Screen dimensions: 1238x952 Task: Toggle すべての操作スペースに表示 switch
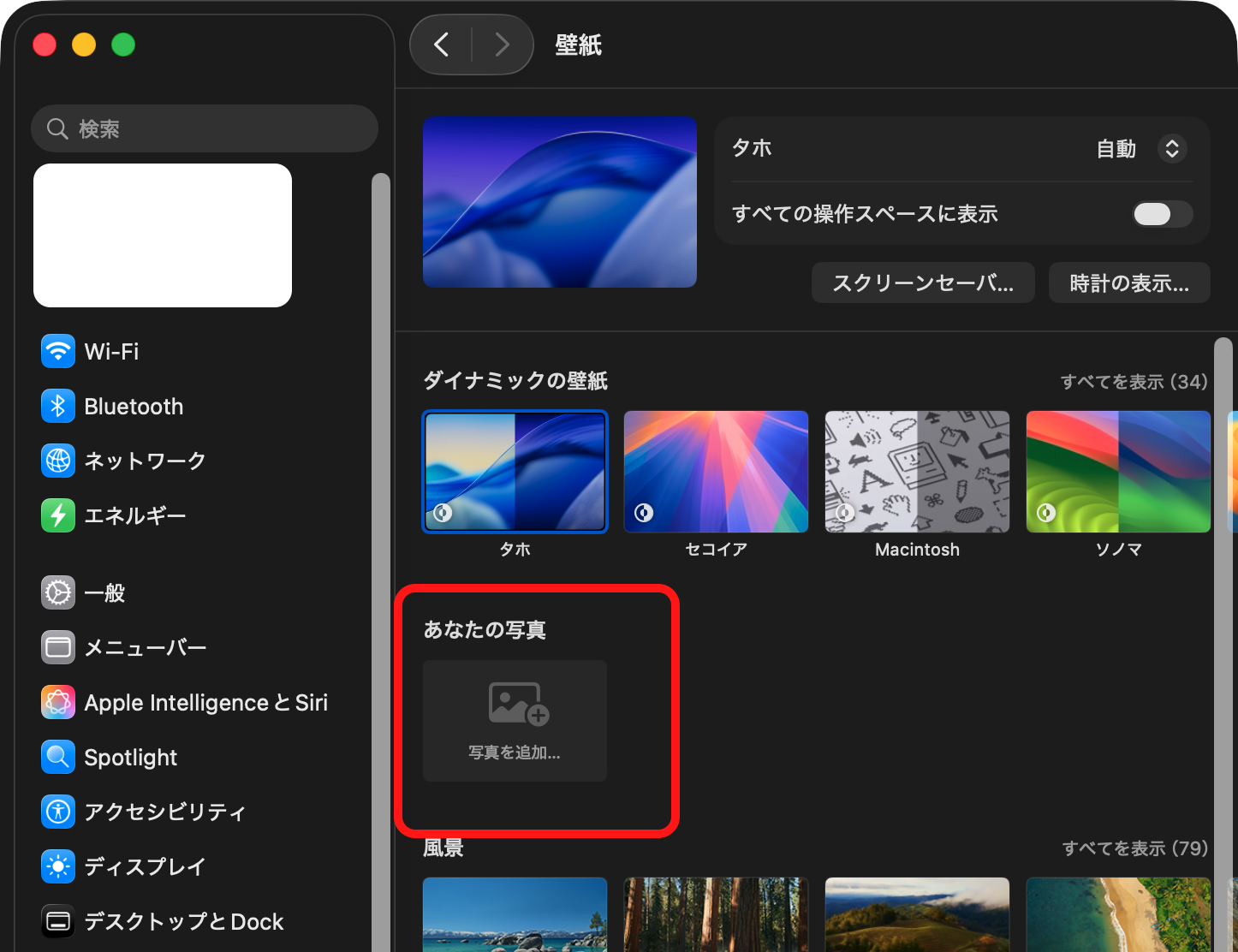(1162, 214)
